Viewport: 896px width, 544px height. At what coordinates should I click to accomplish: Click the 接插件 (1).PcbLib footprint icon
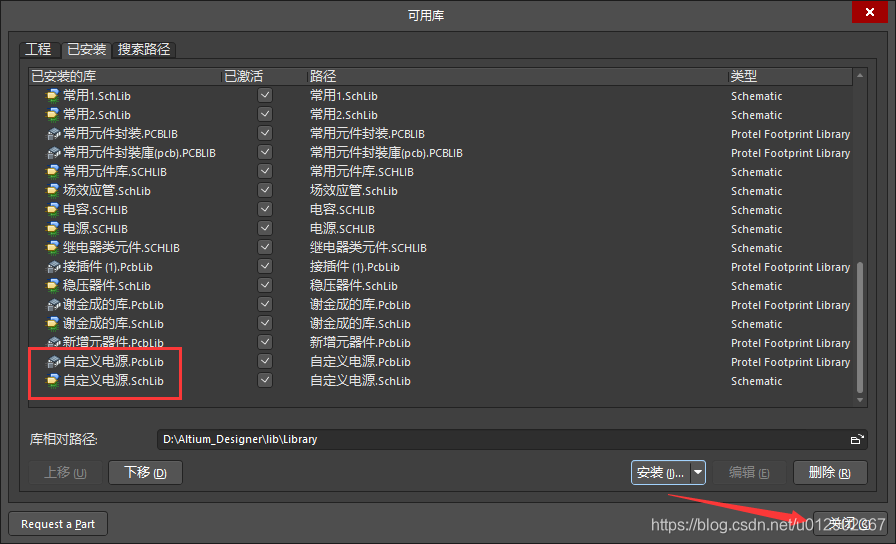53,267
